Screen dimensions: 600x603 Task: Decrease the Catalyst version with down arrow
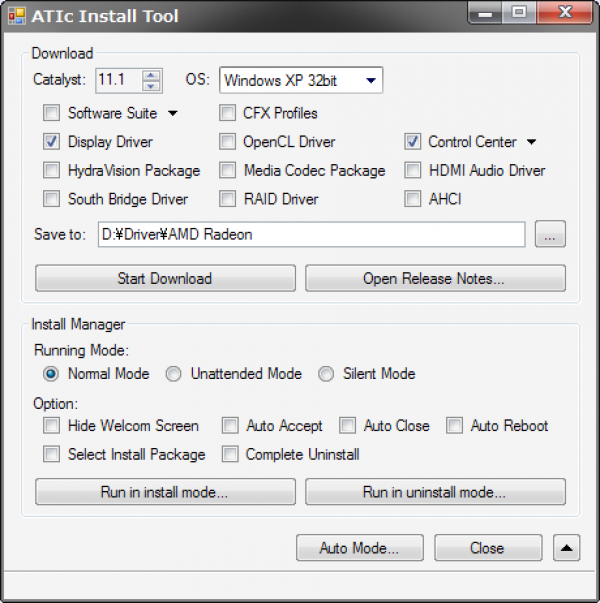[151, 85]
